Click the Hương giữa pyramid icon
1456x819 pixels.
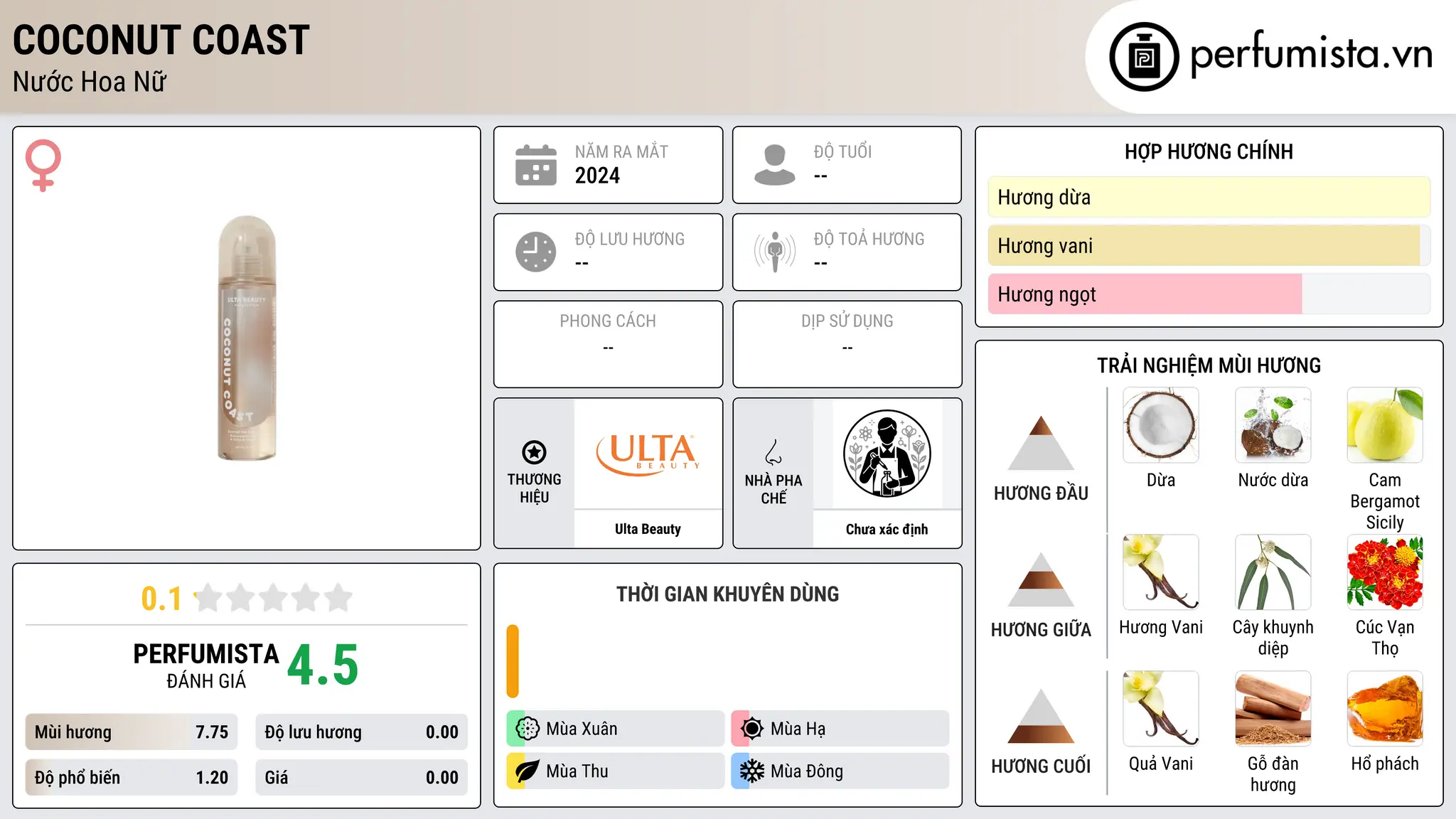tap(1041, 579)
